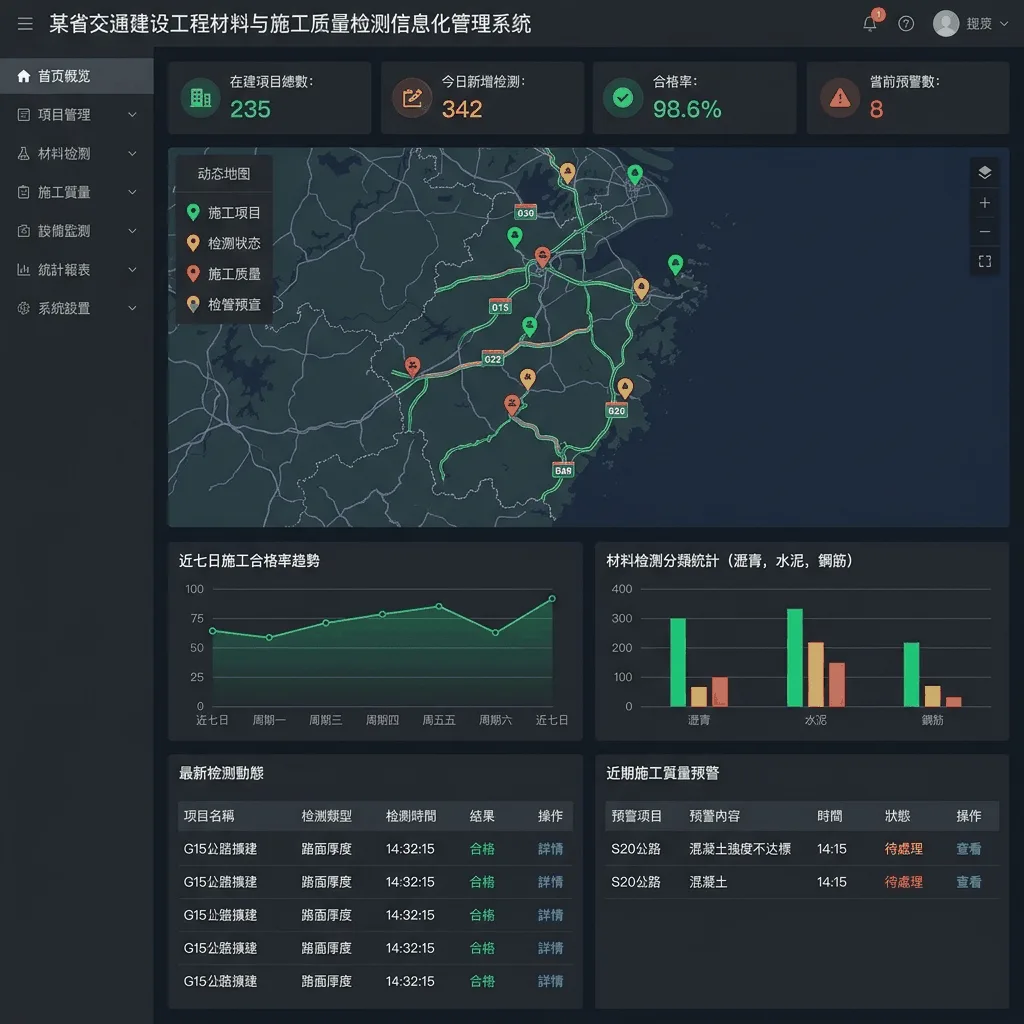Open the map layers button
1024x1024 pixels.
(985, 172)
